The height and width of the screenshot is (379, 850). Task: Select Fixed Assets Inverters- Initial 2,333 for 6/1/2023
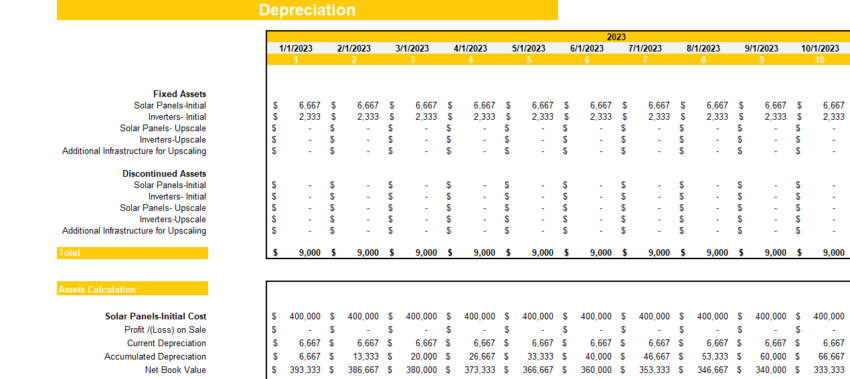(x=601, y=117)
